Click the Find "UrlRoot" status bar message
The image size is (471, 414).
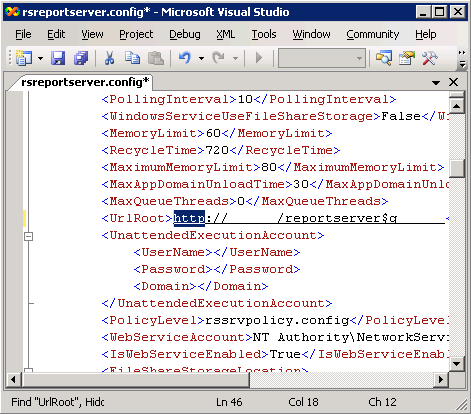(x=57, y=402)
